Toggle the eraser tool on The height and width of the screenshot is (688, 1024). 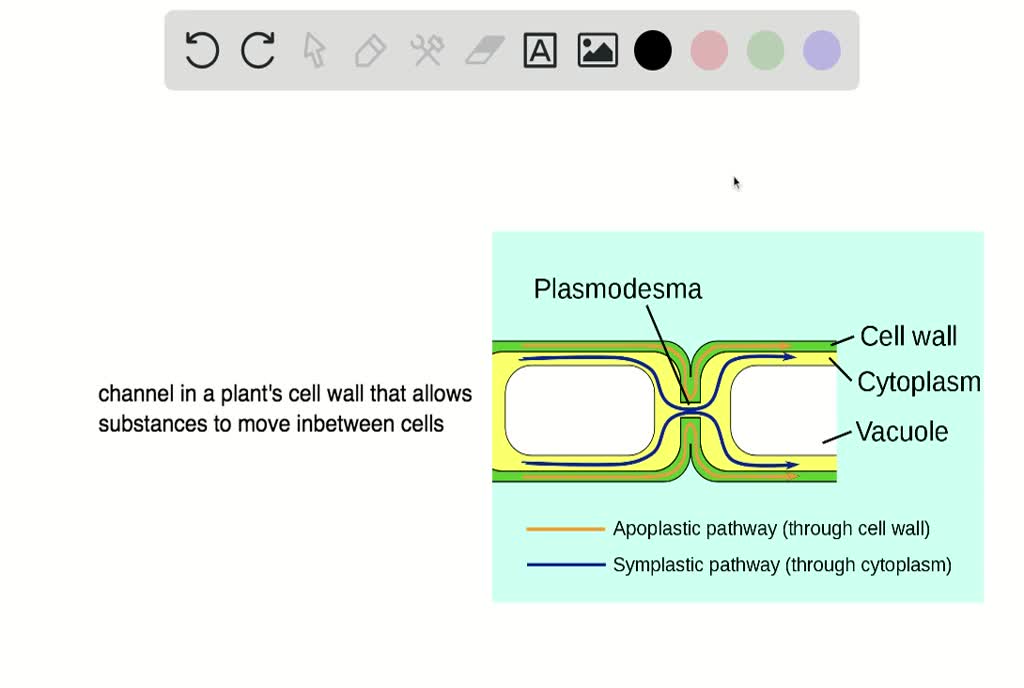tap(481, 50)
